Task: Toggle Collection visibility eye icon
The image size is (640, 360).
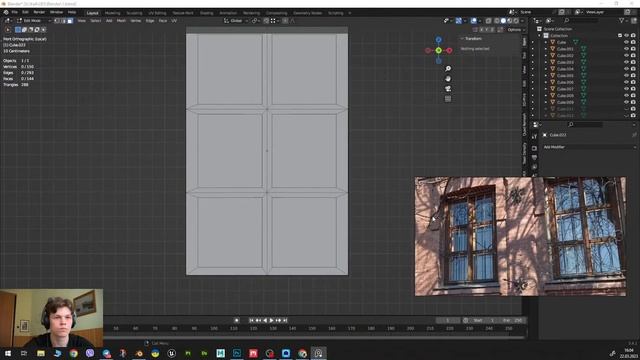Action: [626, 36]
